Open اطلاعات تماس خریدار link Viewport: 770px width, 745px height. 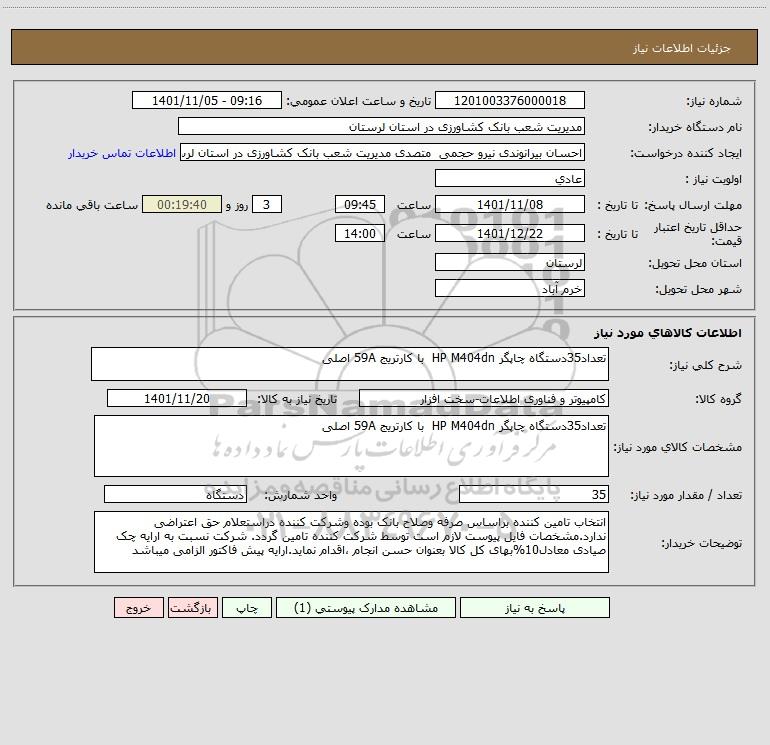[x=122, y=153]
